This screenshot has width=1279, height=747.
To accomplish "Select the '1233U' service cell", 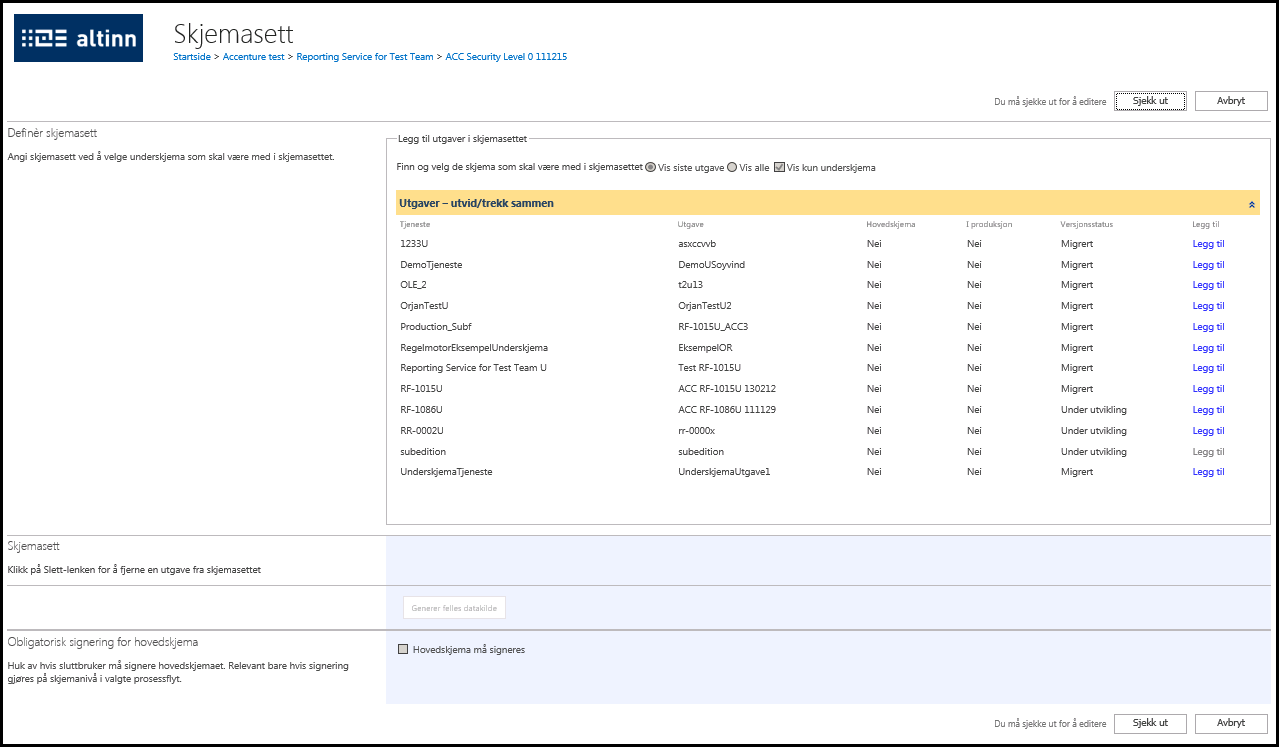I will [414, 244].
